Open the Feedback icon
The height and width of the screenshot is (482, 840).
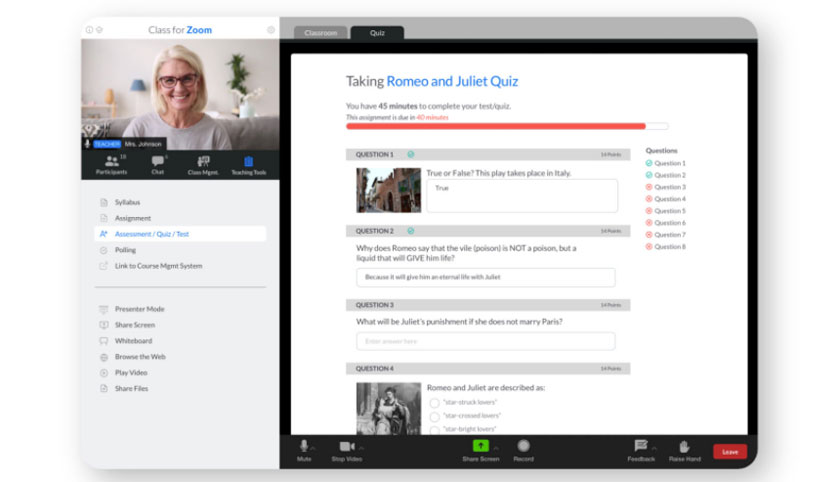[x=641, y=446]
